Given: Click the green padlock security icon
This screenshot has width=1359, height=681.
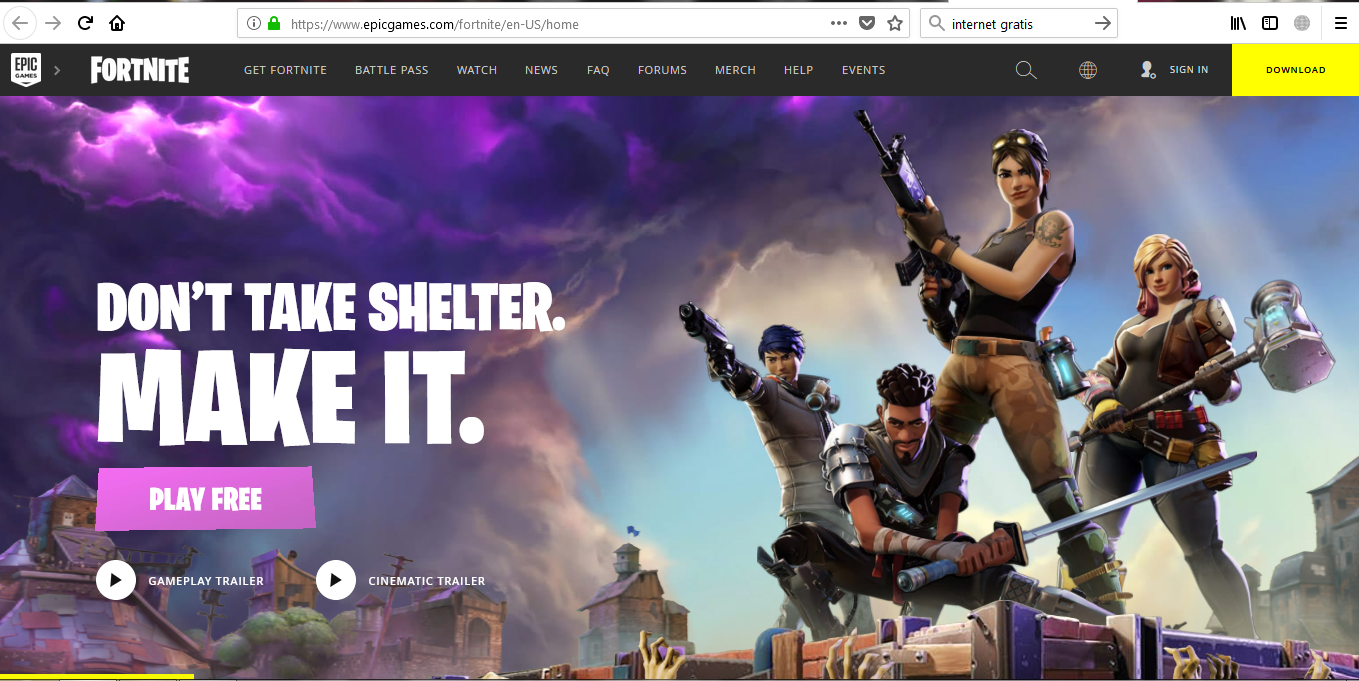Looking at the screenshot, I should [x=273, y=23].
